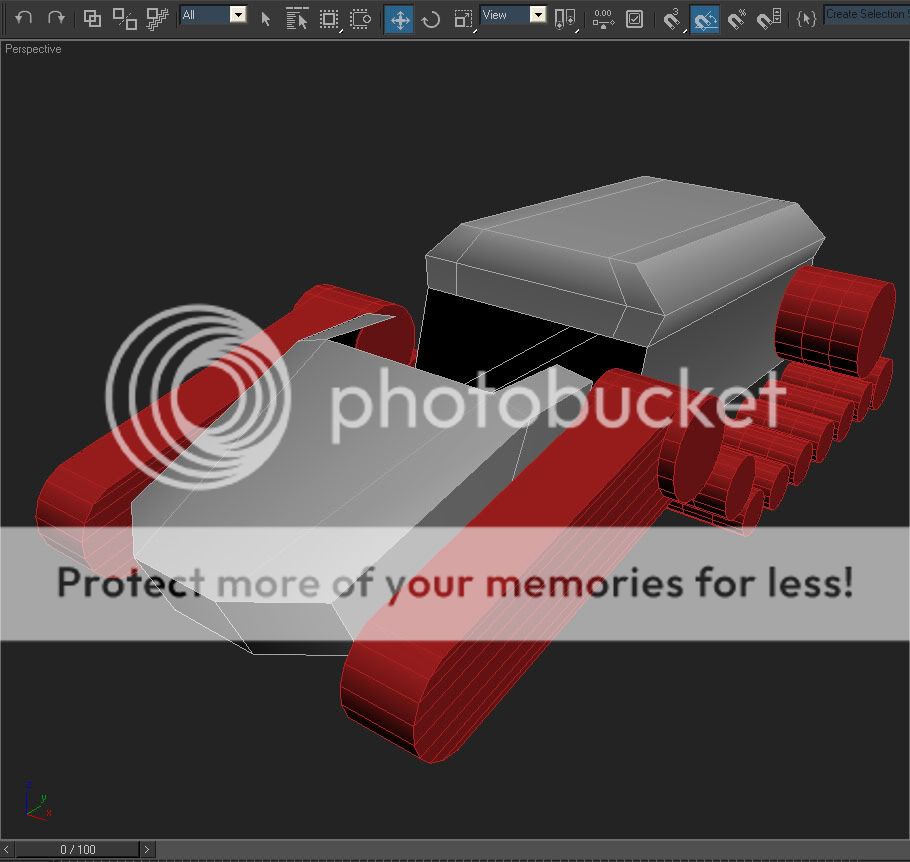
Task: Choose the Select and Scale tool
Action: point(462,19)
